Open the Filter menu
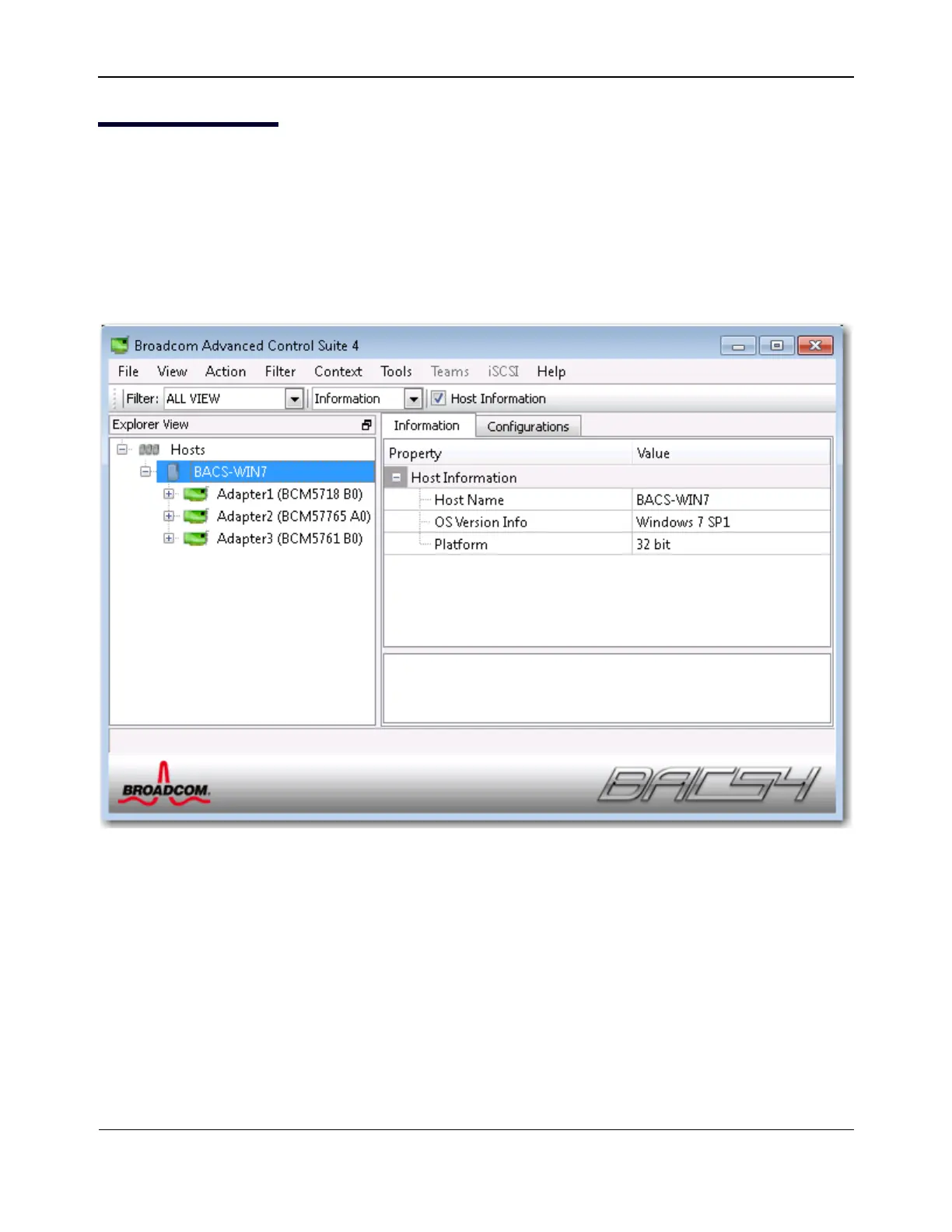 [x=280, y=372]
